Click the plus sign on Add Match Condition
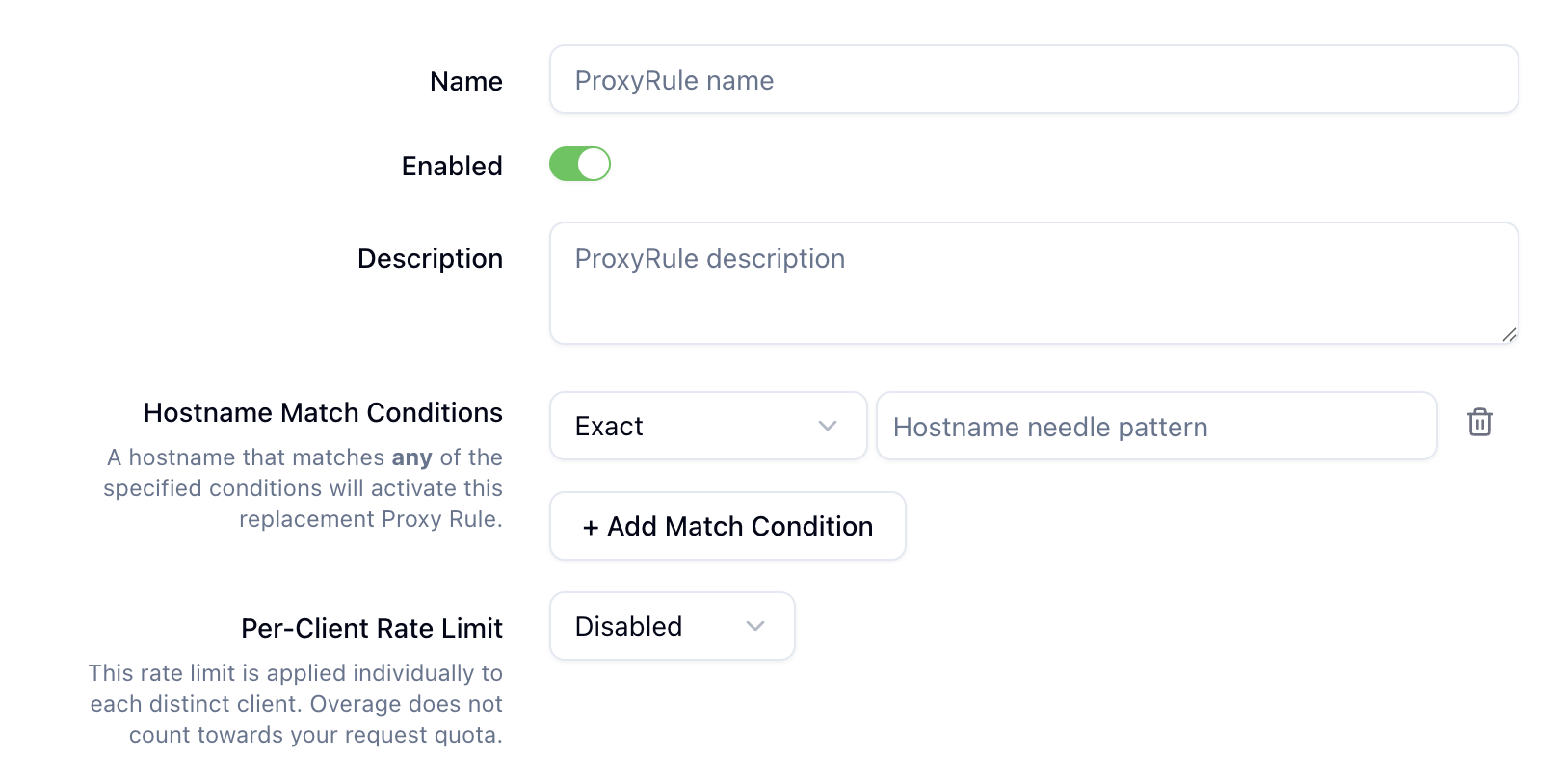This screenshot has width=1559, height=784. [591, 527]
